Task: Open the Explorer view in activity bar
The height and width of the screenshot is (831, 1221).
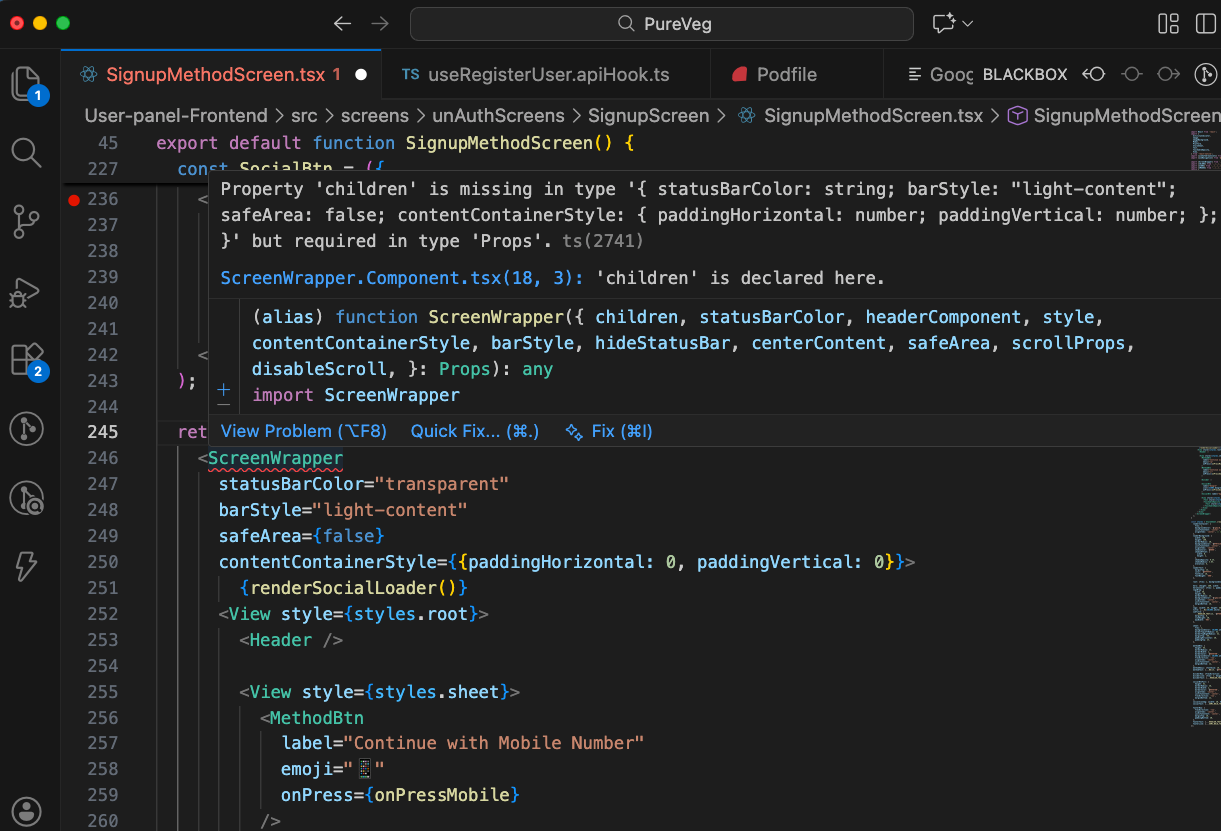Action: tap(27, 84)
